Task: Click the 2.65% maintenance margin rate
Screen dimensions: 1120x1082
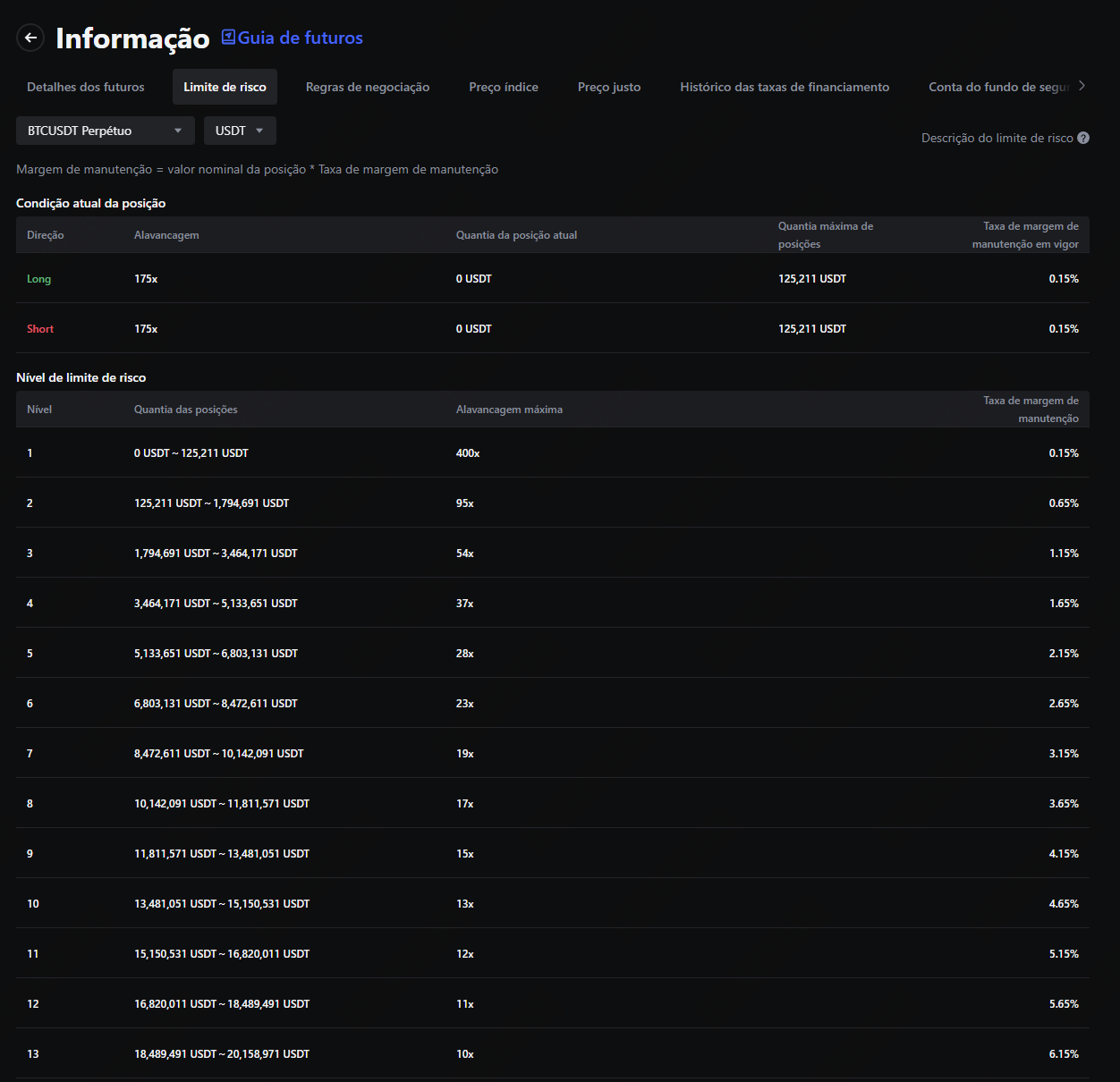Action: [1064, 704]
